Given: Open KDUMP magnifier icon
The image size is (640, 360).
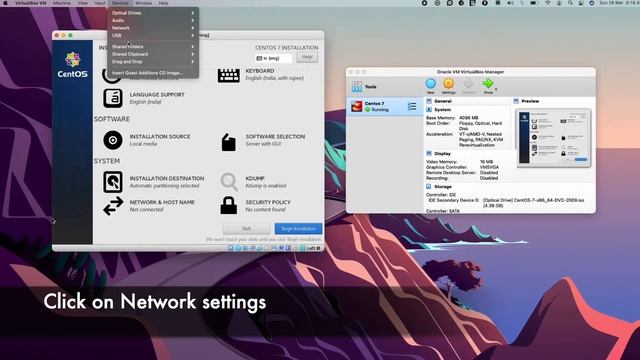Looking at the screenshot, I should pyautogui.click(x=229, y=182).
